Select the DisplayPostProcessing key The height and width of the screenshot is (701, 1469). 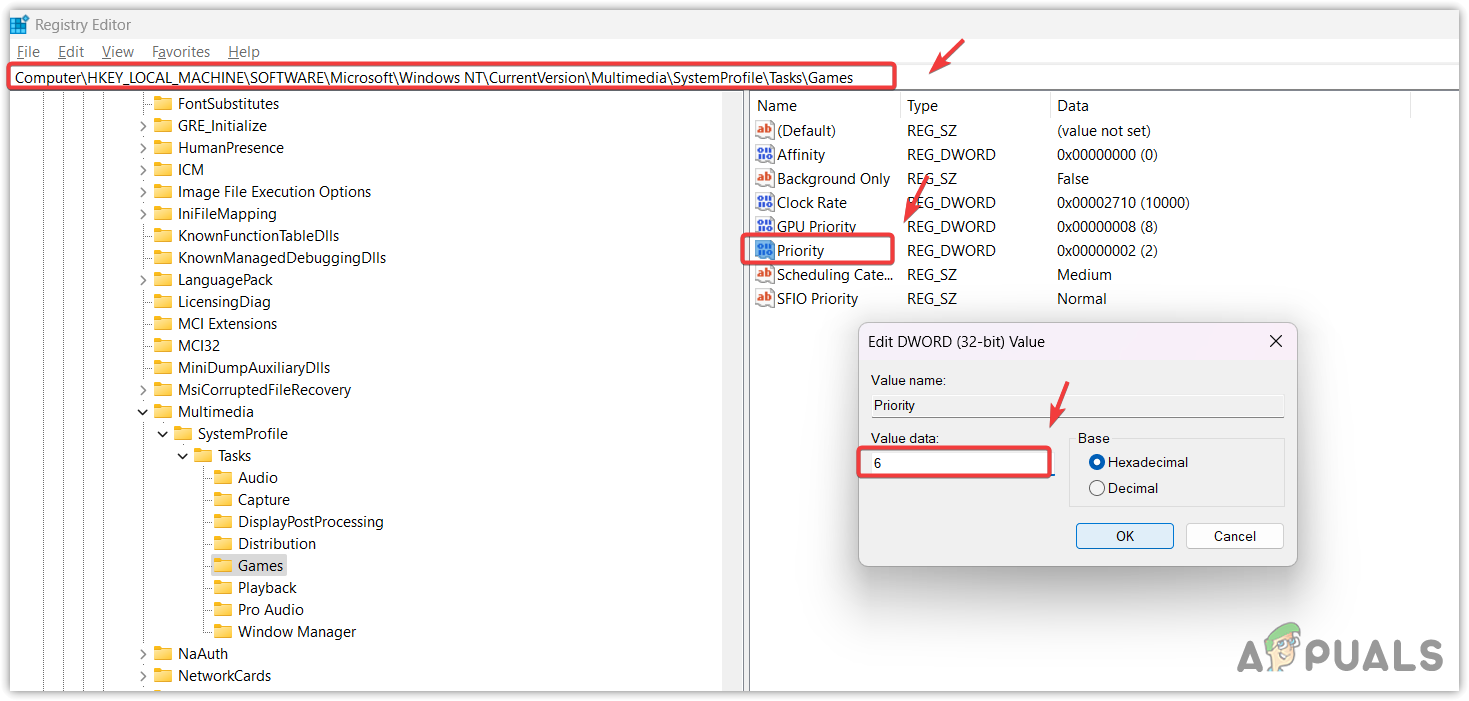pyautogui.click(x=310, y=521)
